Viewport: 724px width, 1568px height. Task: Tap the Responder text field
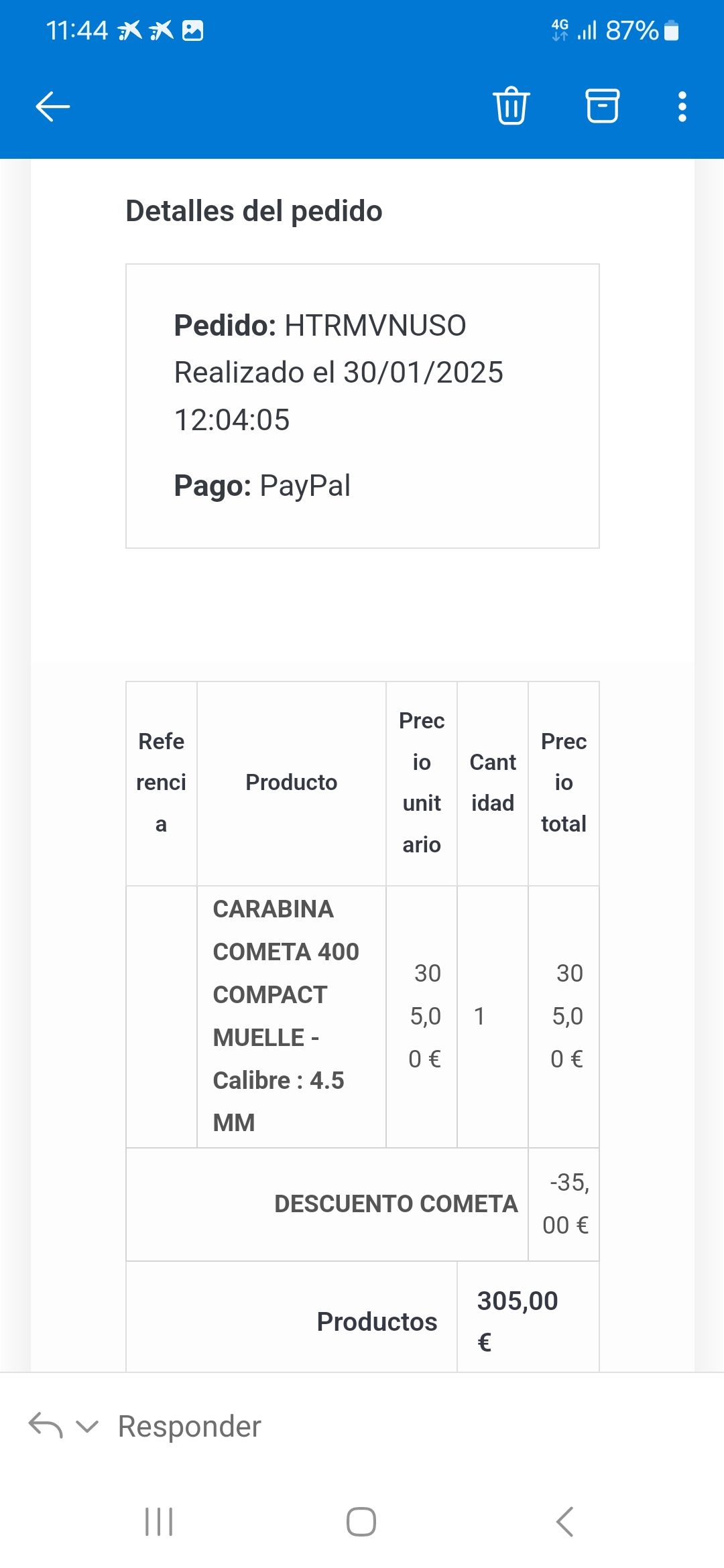pyautogui.click(x=190, y=1426)
